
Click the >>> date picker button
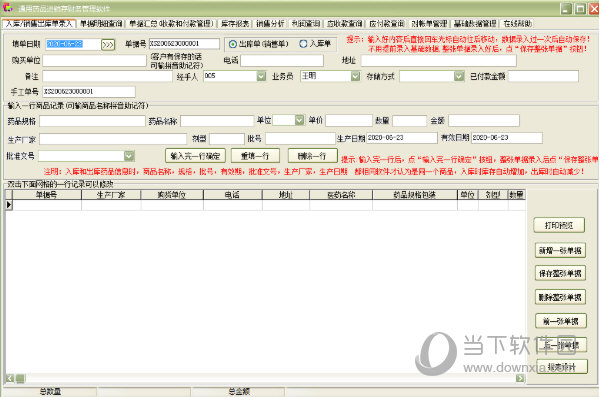click(x=108, y=45)
